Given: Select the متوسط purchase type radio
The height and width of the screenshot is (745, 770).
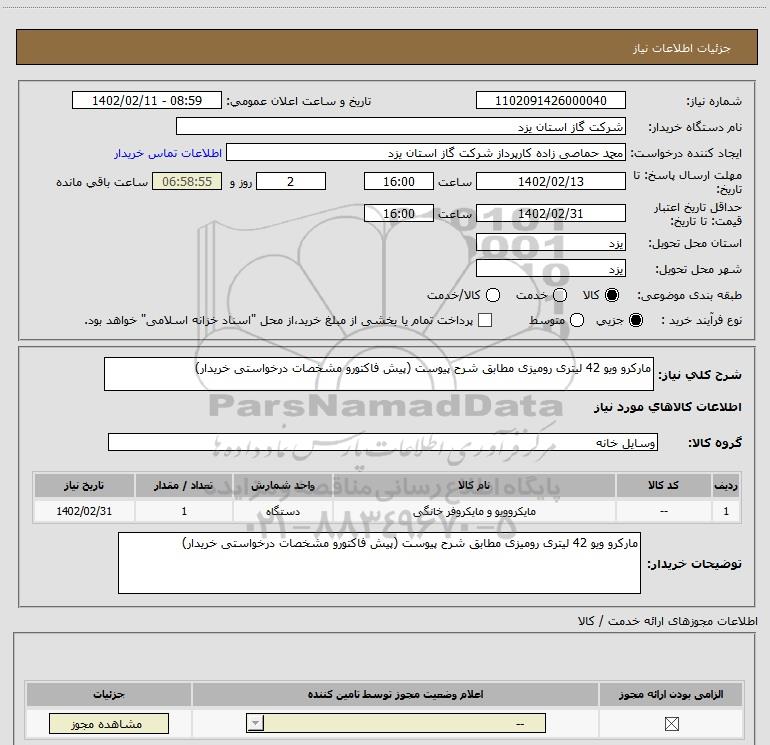Looking at the screenshot, I should 577,320.
